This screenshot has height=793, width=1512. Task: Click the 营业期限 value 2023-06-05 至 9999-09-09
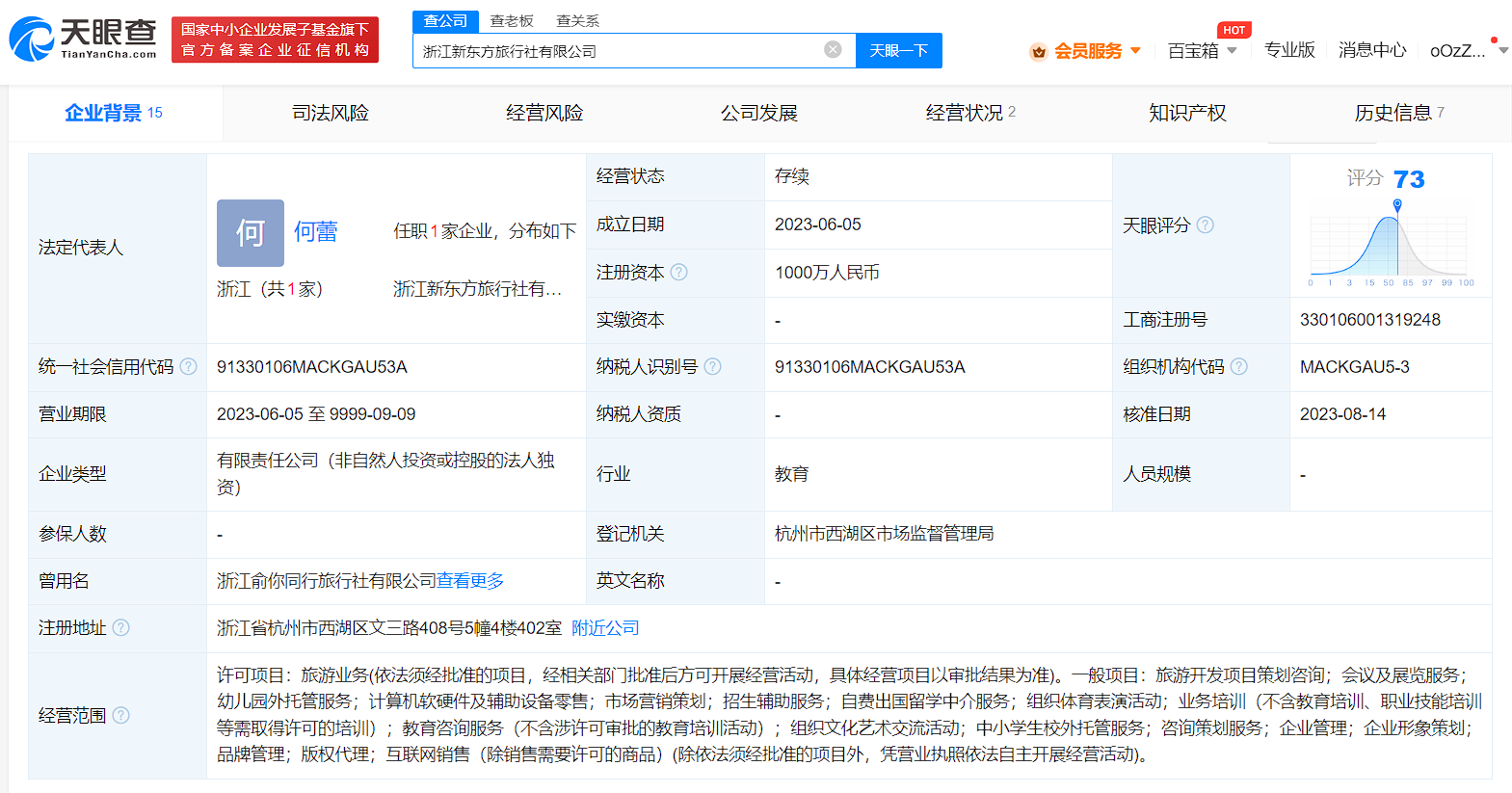[316, 413]
